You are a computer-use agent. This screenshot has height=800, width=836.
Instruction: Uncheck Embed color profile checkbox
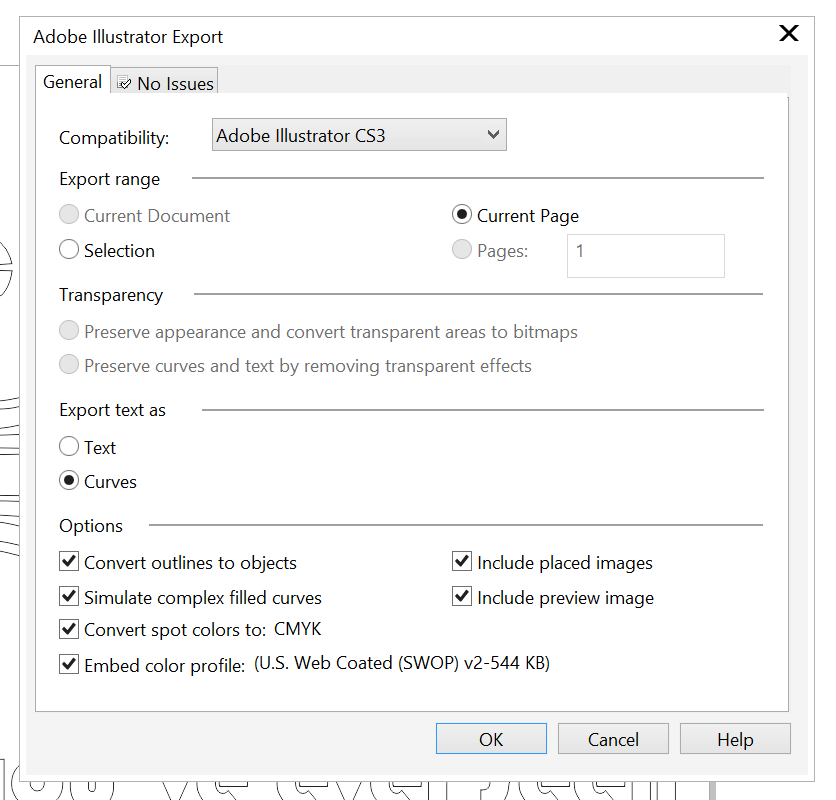69,665
